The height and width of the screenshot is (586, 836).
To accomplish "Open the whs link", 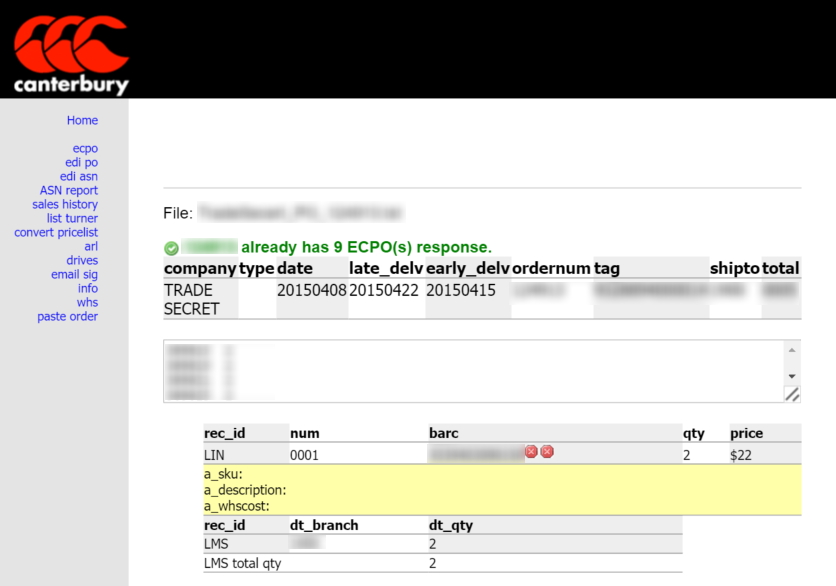I will tap(87, 302).
